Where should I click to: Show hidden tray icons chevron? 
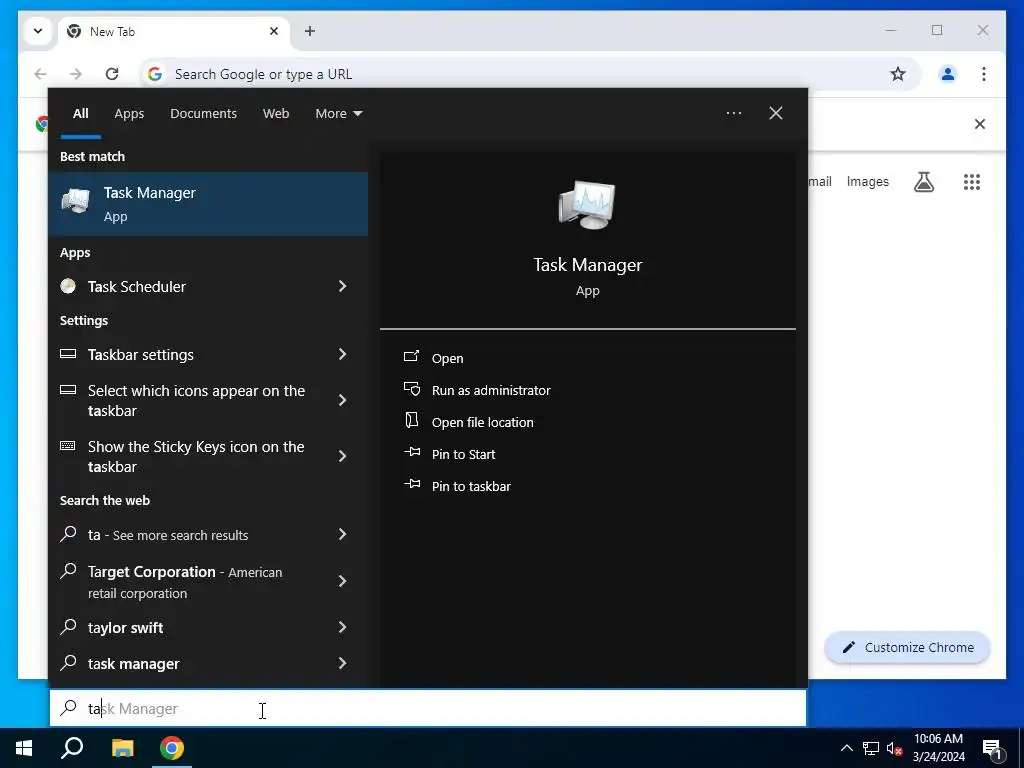[x=846, y=748]
